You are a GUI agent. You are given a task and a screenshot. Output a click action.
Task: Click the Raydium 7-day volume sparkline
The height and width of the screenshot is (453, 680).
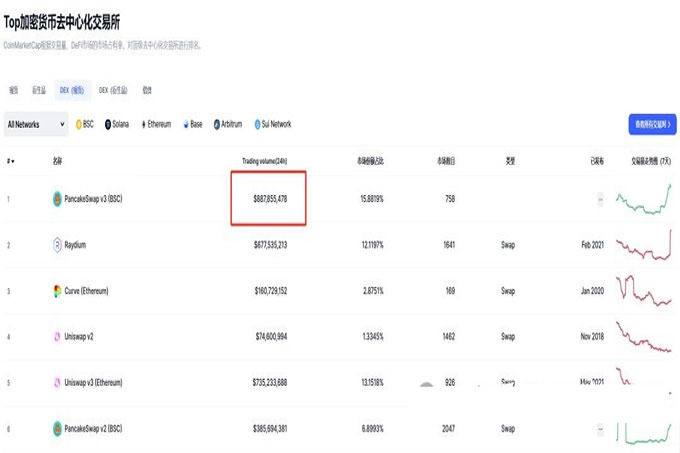coord(643,245)
